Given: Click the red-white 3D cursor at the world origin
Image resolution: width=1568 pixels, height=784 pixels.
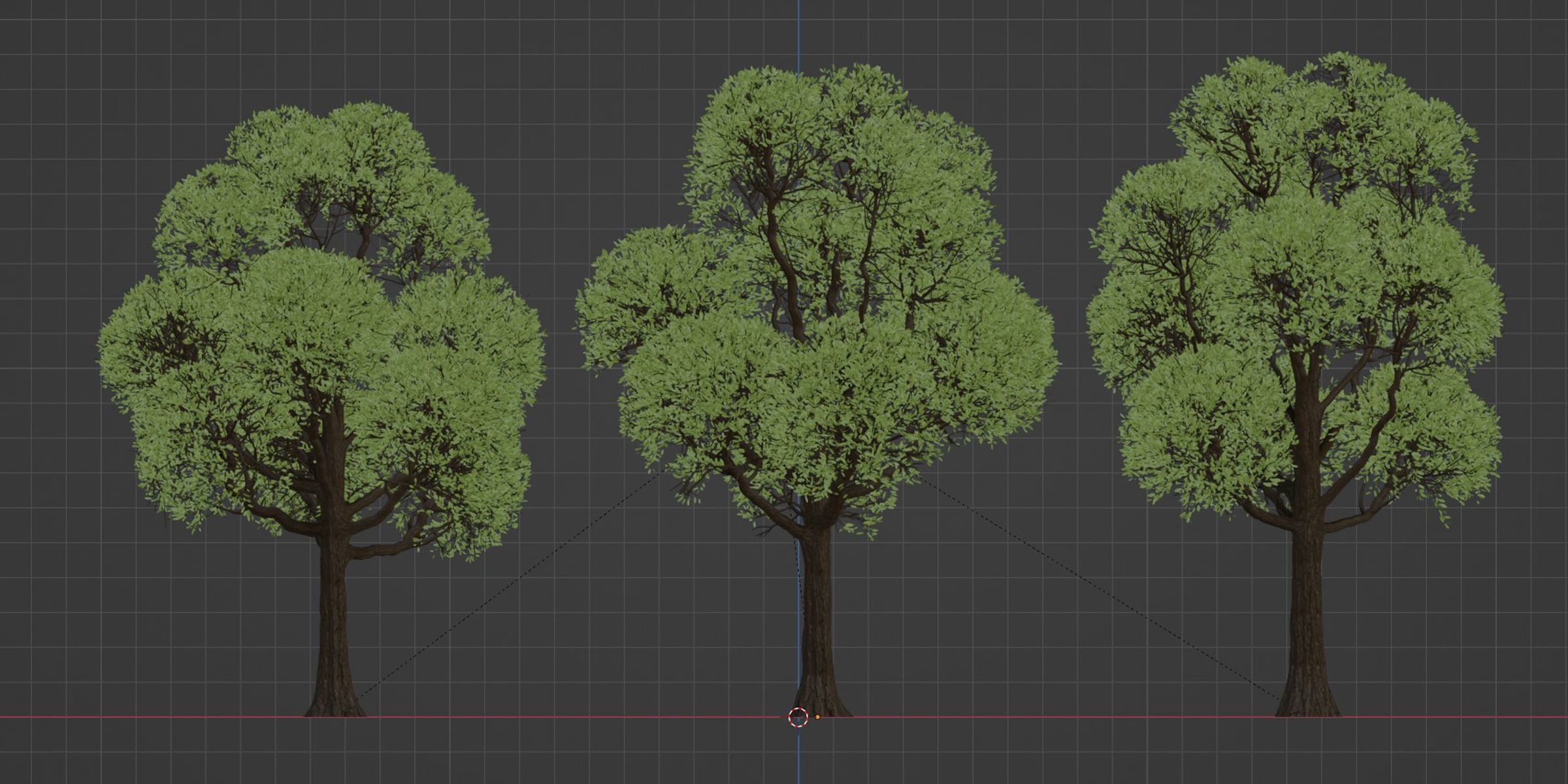Looking at the screenshot, I should (x=798, y=717).
